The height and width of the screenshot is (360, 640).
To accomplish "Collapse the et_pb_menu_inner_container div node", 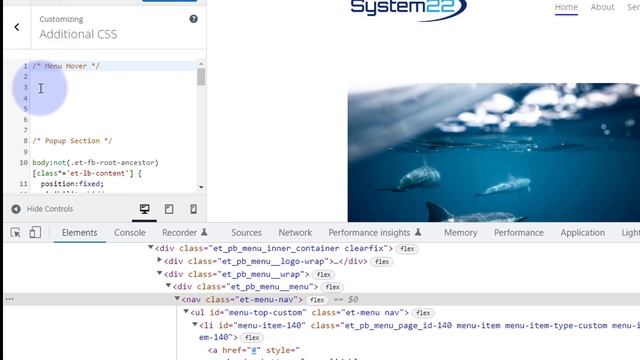I will (151, 247).
